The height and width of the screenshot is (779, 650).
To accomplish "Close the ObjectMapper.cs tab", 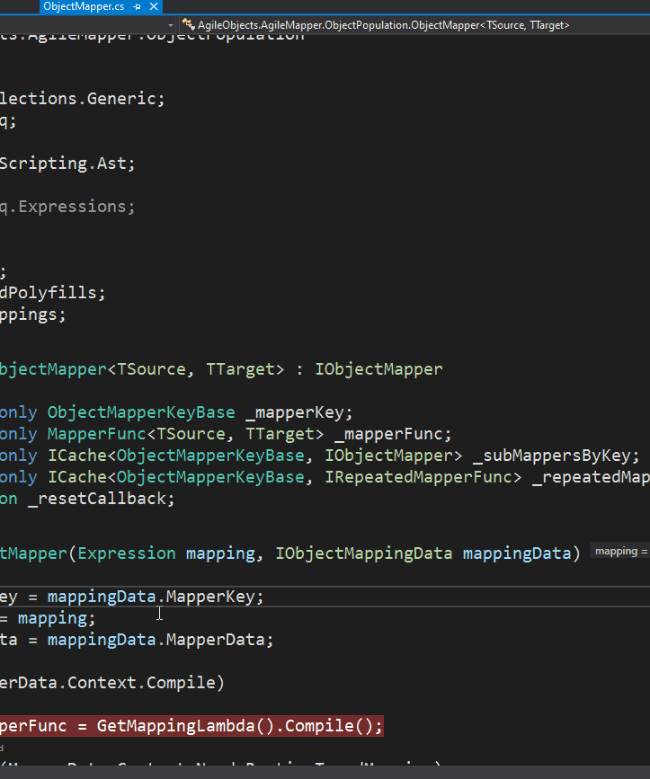I will (152, 7).
